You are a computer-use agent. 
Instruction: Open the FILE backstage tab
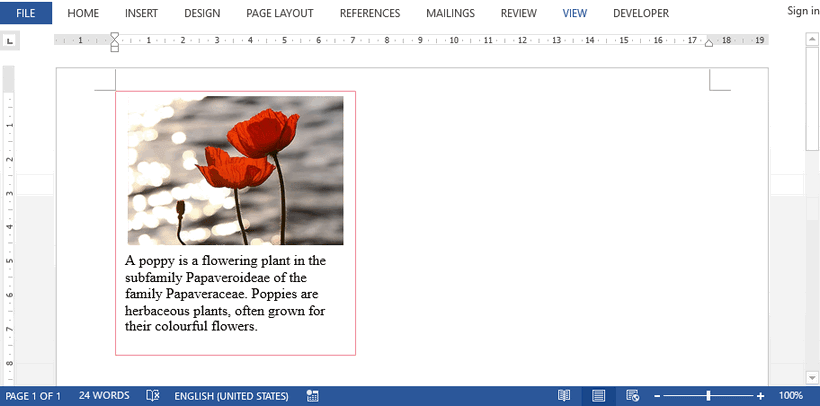tap(26, 13)
